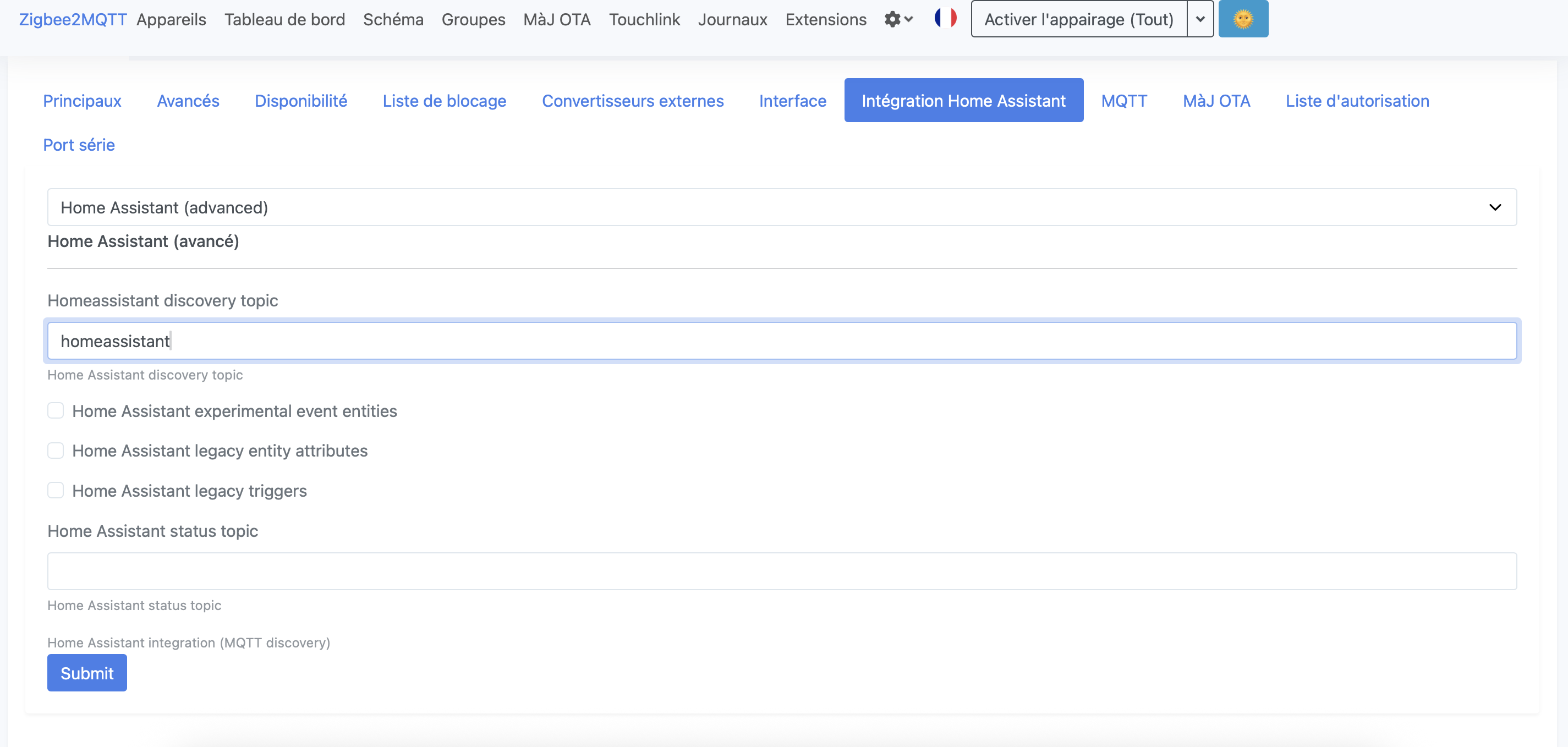
Task: Navigate to Schéma
Action: pos(393,19)
